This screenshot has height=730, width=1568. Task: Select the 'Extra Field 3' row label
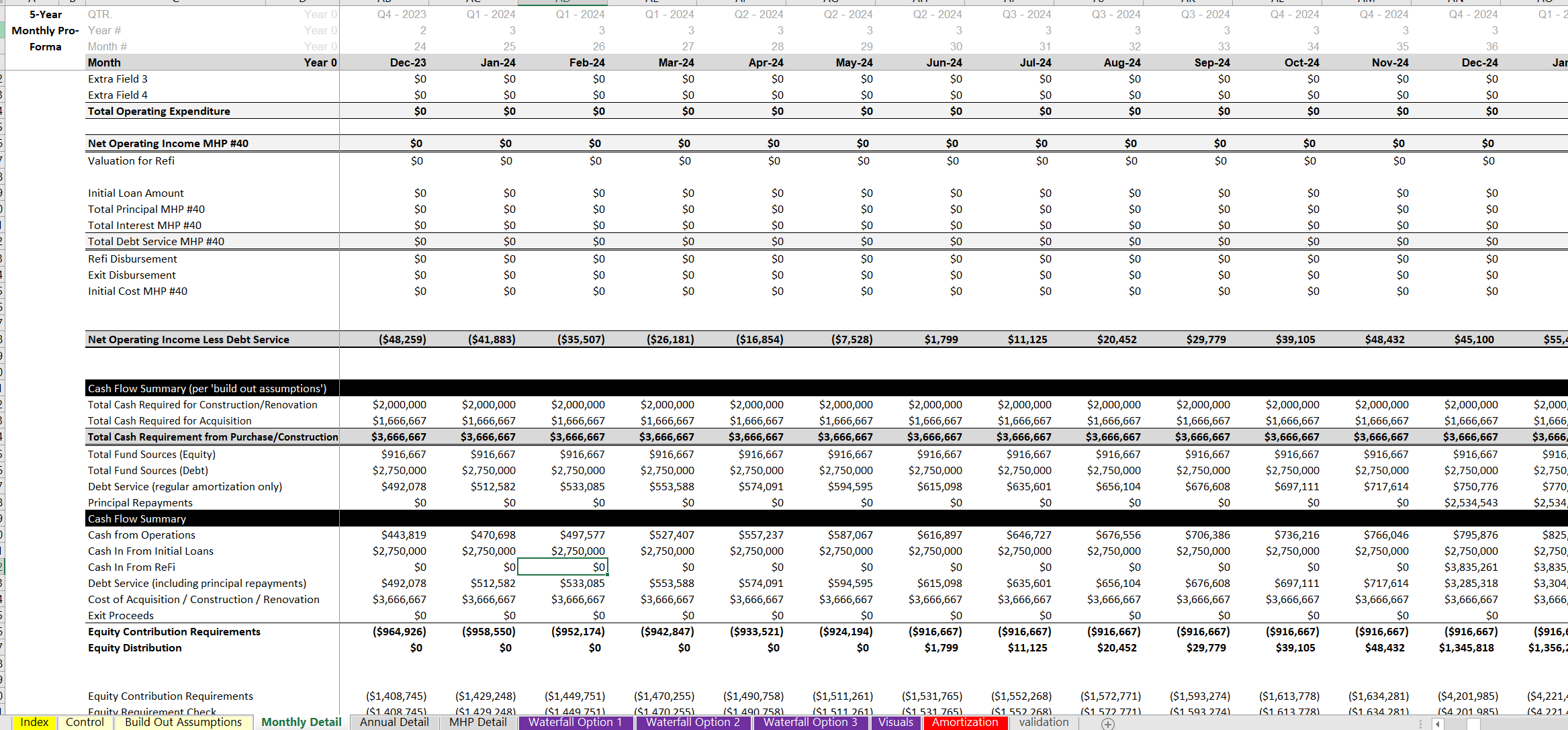[118, 79]
